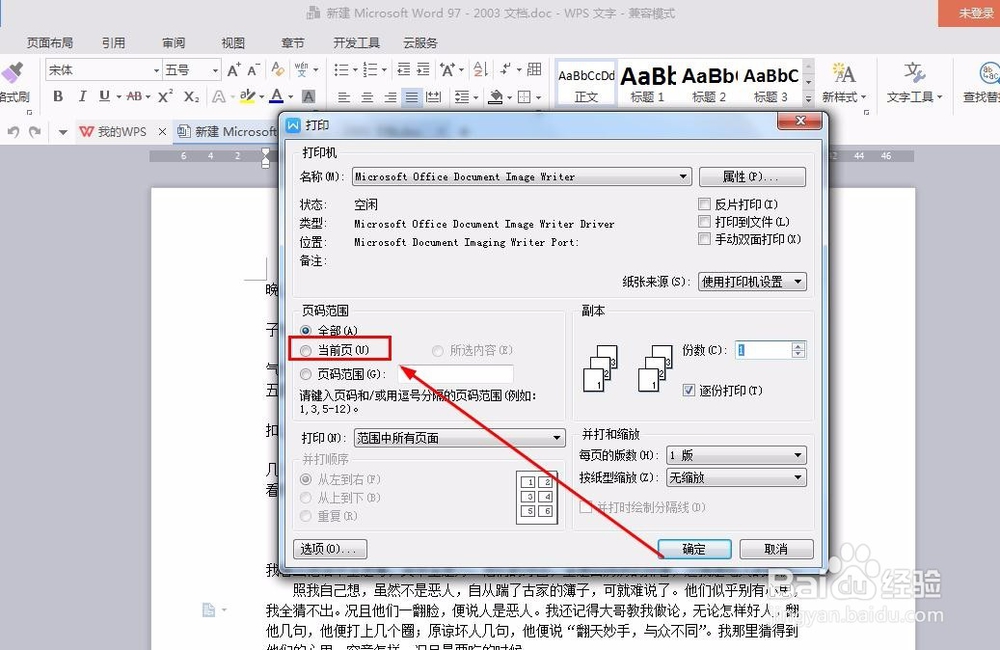The width and height of the screenshot is (1000, 650).
Task: Select the 当前页 current page option
Action: pos(305,350)
